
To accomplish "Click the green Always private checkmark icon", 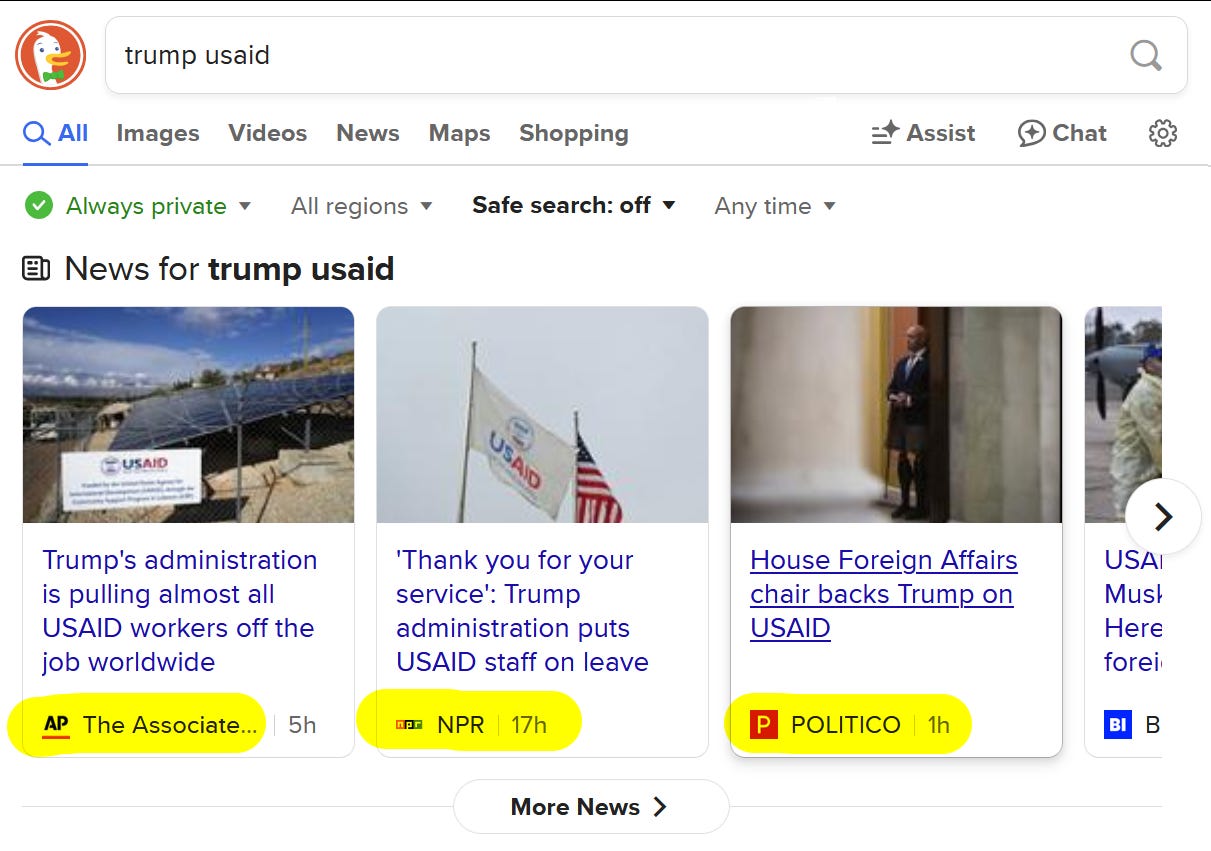I will tap(39, 206).
